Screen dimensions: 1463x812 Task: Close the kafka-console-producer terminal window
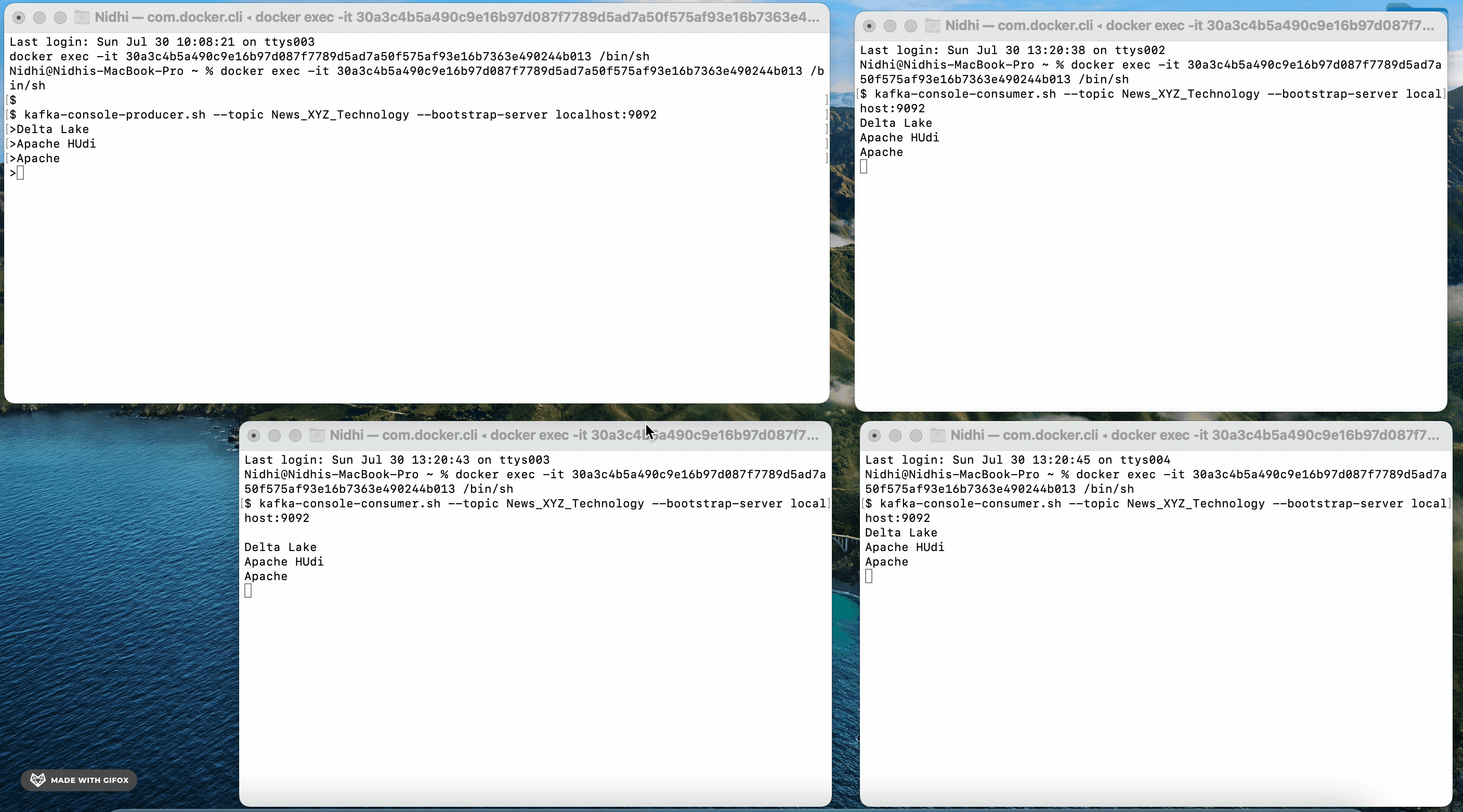[x=19, y=18]
